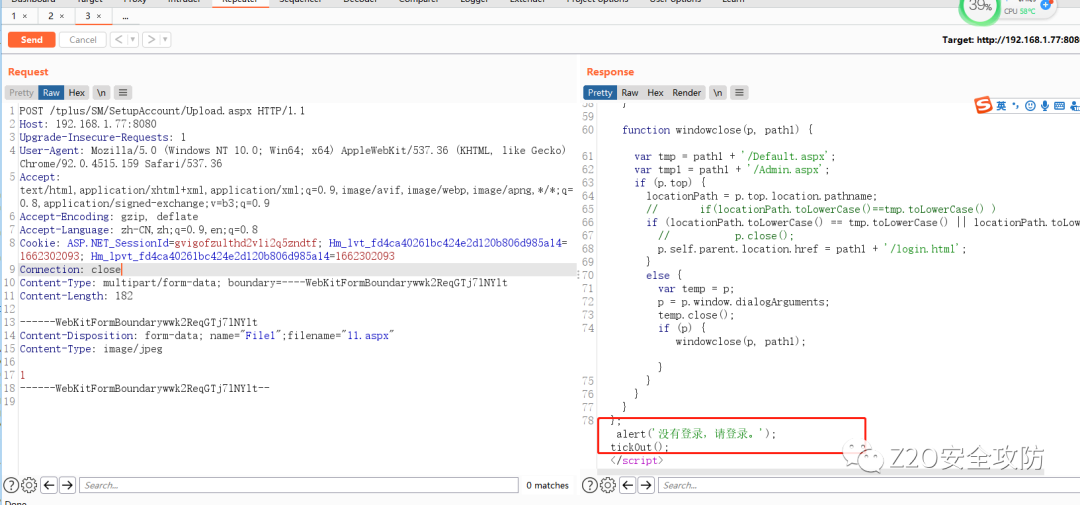Click the Content-Type: image/jpeg line
This screenshot has height=505, width=1080.
[90, 349]
